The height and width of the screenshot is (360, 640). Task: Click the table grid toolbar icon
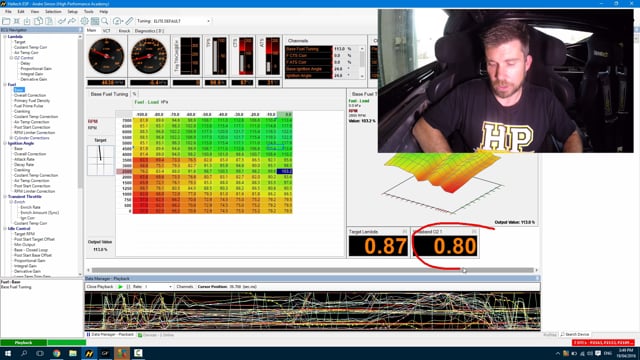[x=95, y=21]
